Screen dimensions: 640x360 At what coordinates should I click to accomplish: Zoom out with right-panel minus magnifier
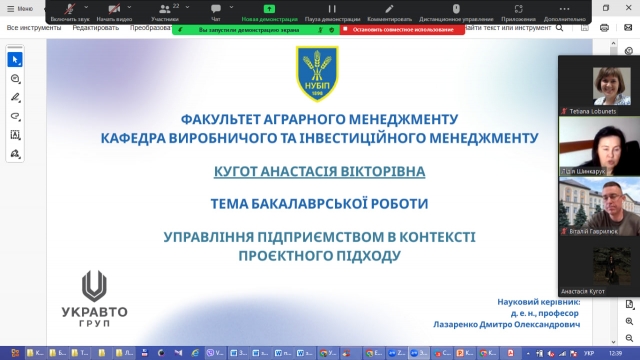point(629,338)
